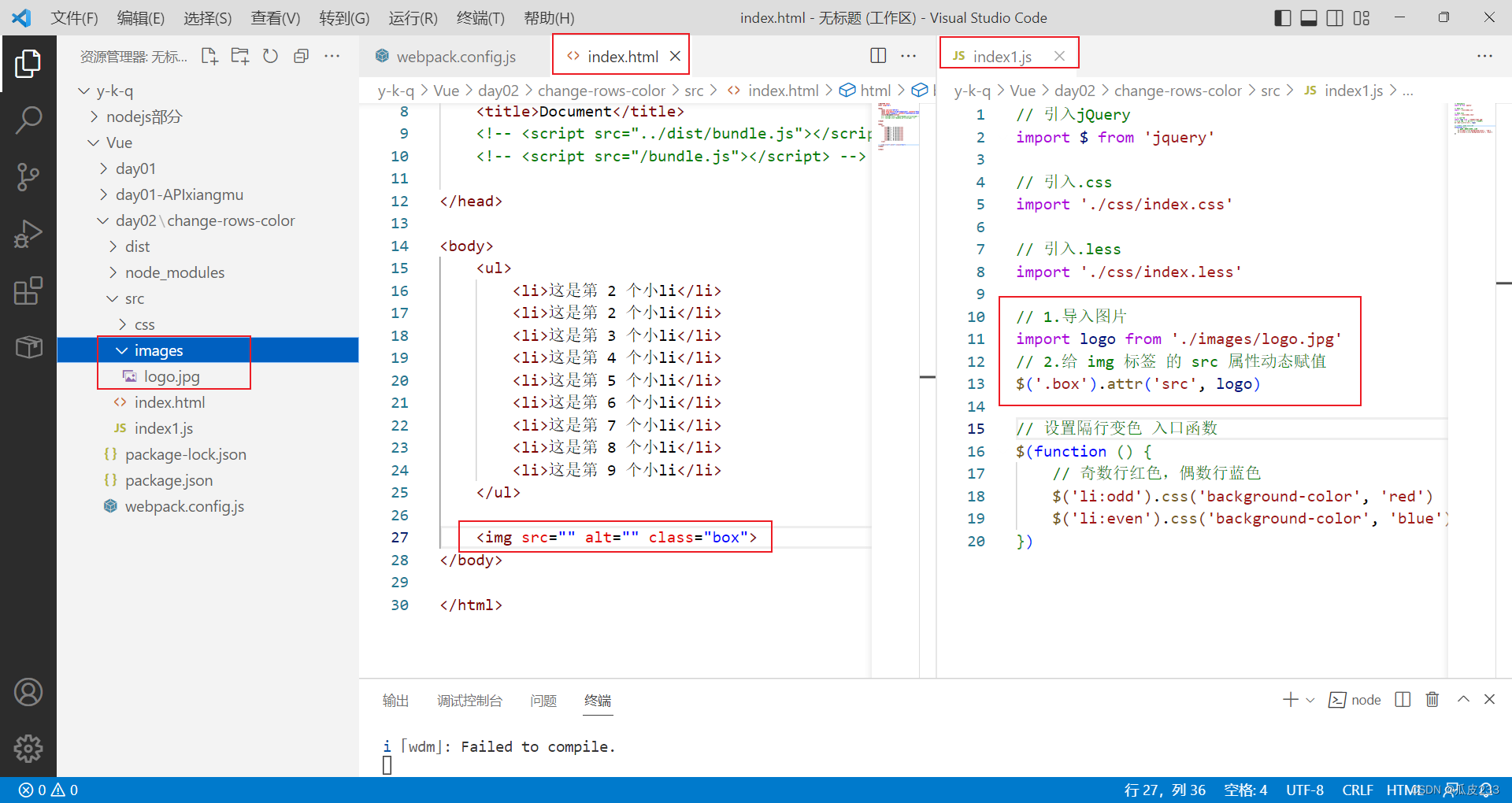Open the Accounts menu icon

click(x=28, y=692)
